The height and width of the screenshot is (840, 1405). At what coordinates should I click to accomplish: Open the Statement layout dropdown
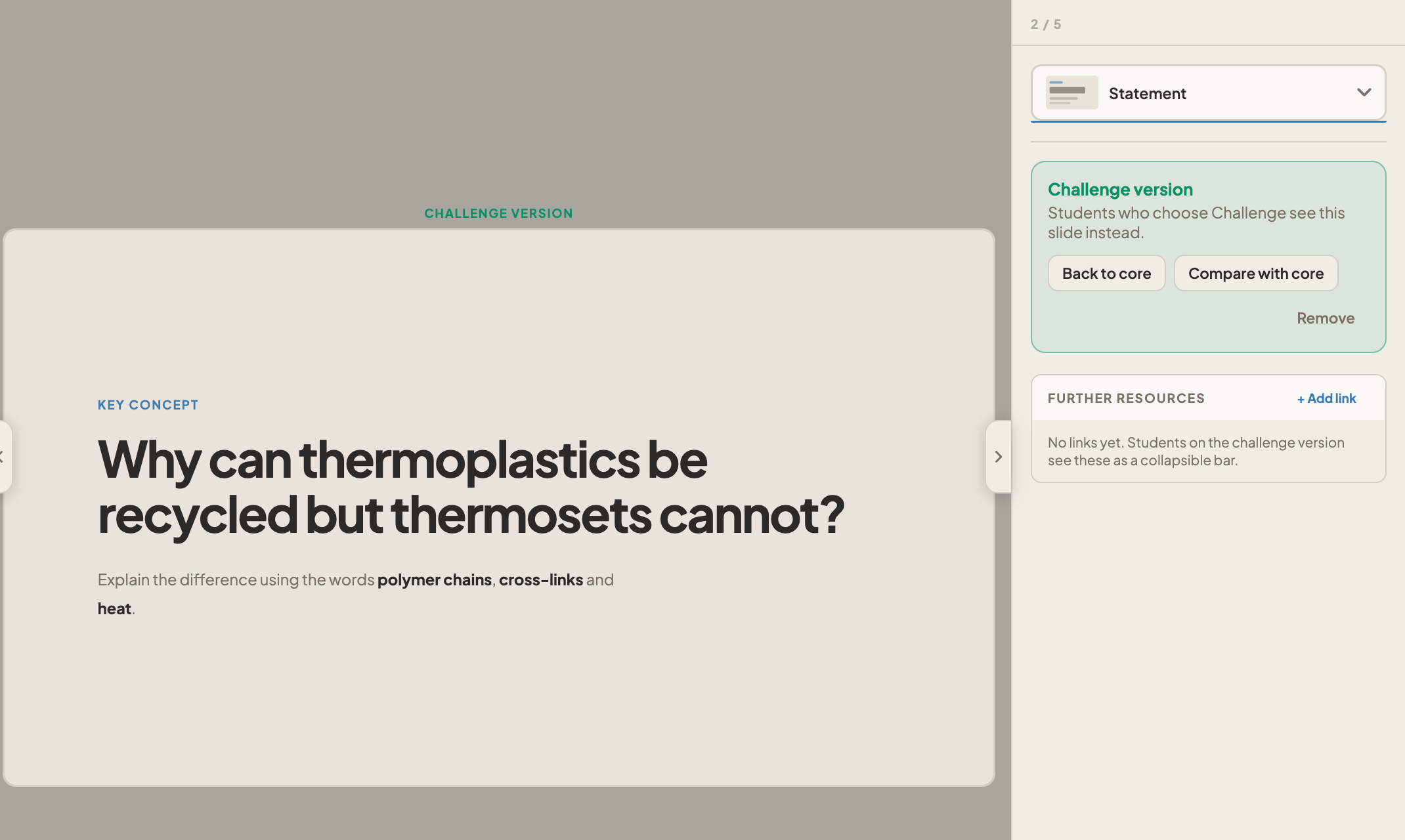(x=1208, y=93)
